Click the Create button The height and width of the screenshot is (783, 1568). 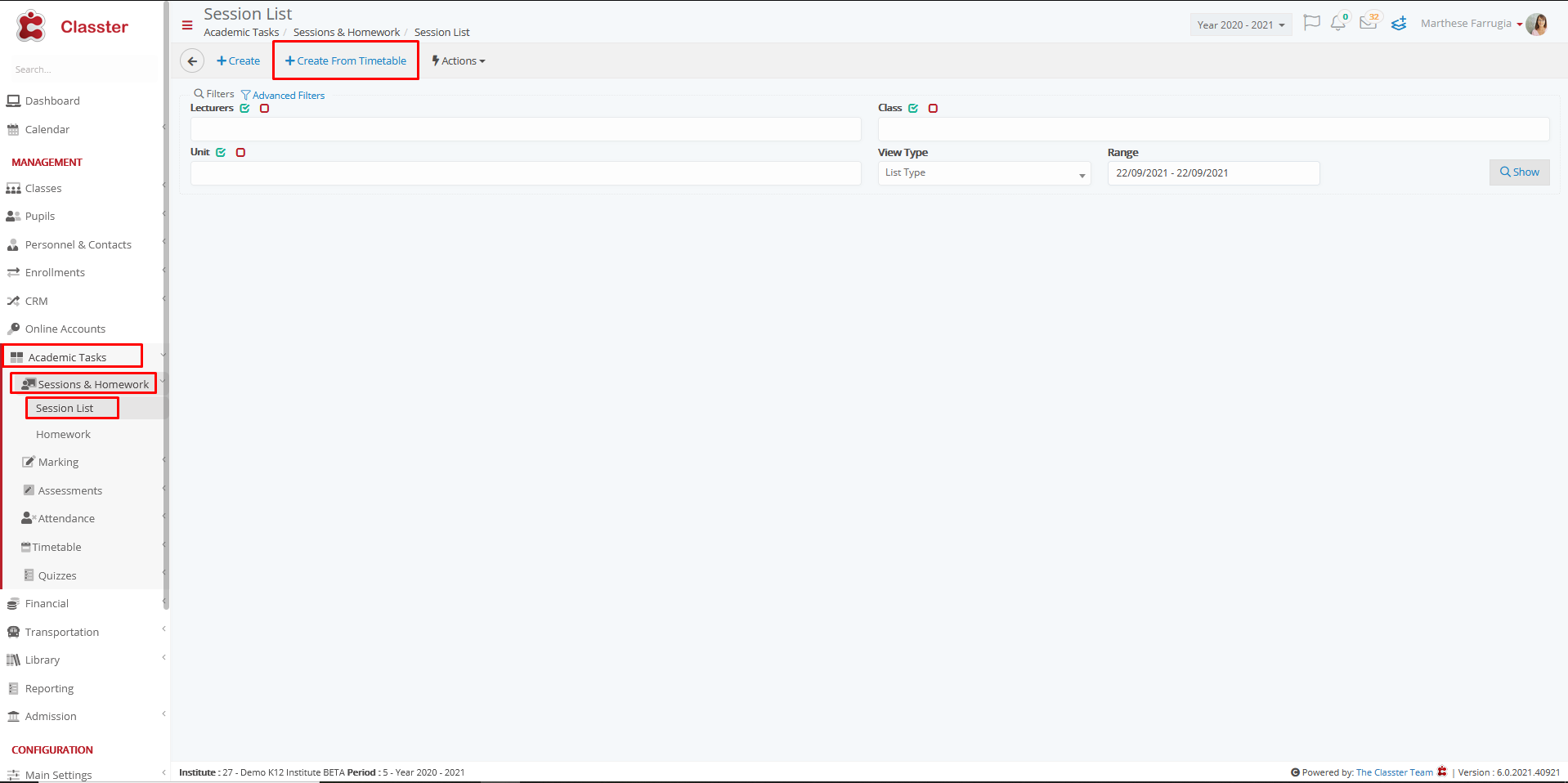click(x=238, y=61)
